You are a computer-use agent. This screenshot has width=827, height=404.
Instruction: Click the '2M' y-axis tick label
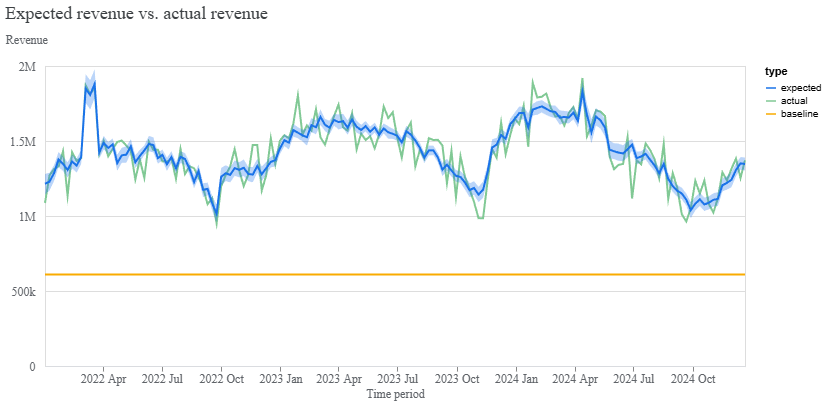click(x=27, y=67)
